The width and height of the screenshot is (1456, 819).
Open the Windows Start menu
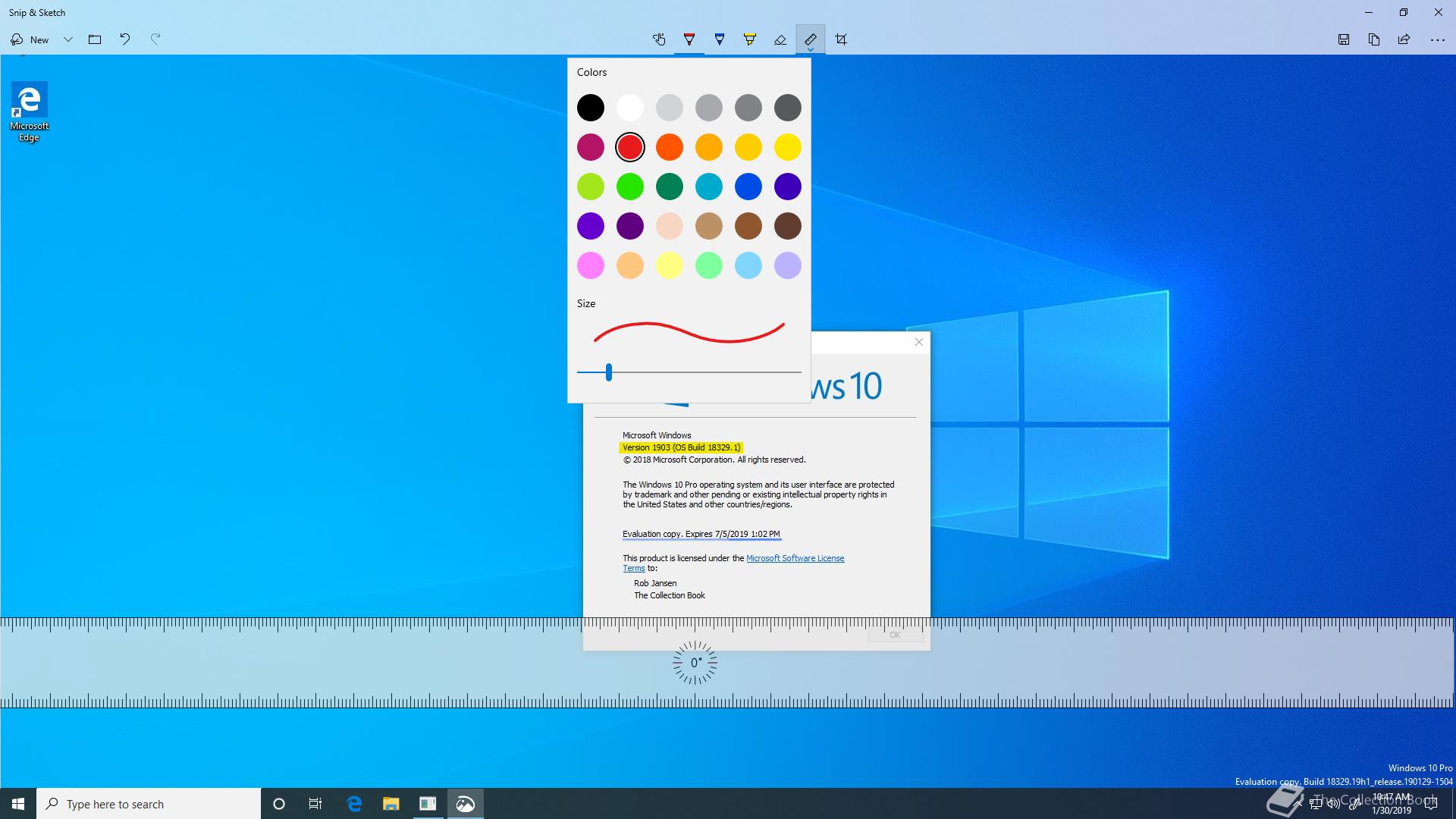(x=18, y=804)
